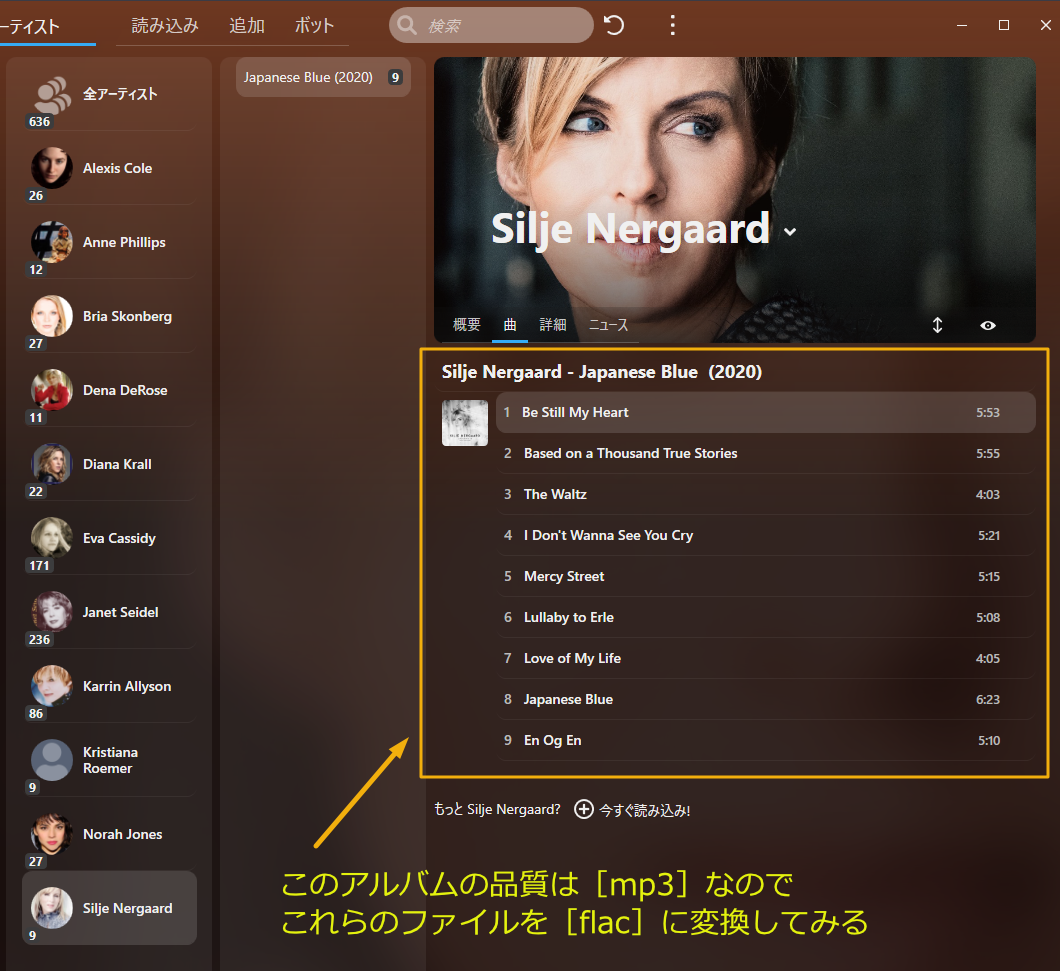
Task: Open the 読み込み menu
Action: coord(165,26)
